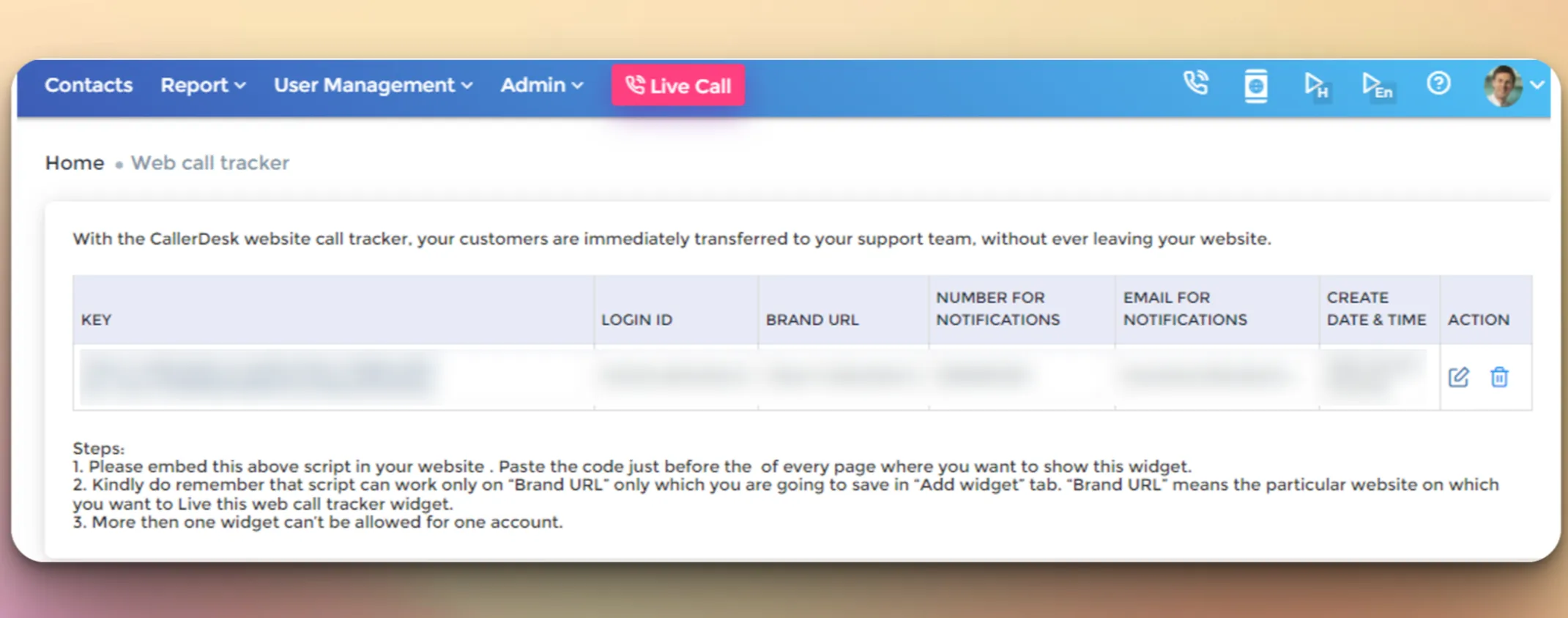
Task: Open the User Management dropdown menu
Action: (373, 86)
